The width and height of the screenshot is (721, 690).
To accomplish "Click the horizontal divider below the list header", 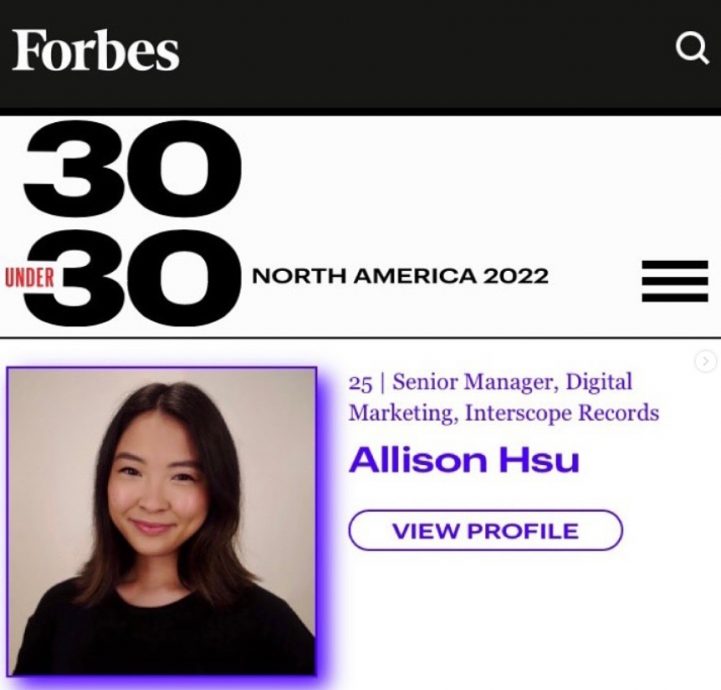I will 360,338.
